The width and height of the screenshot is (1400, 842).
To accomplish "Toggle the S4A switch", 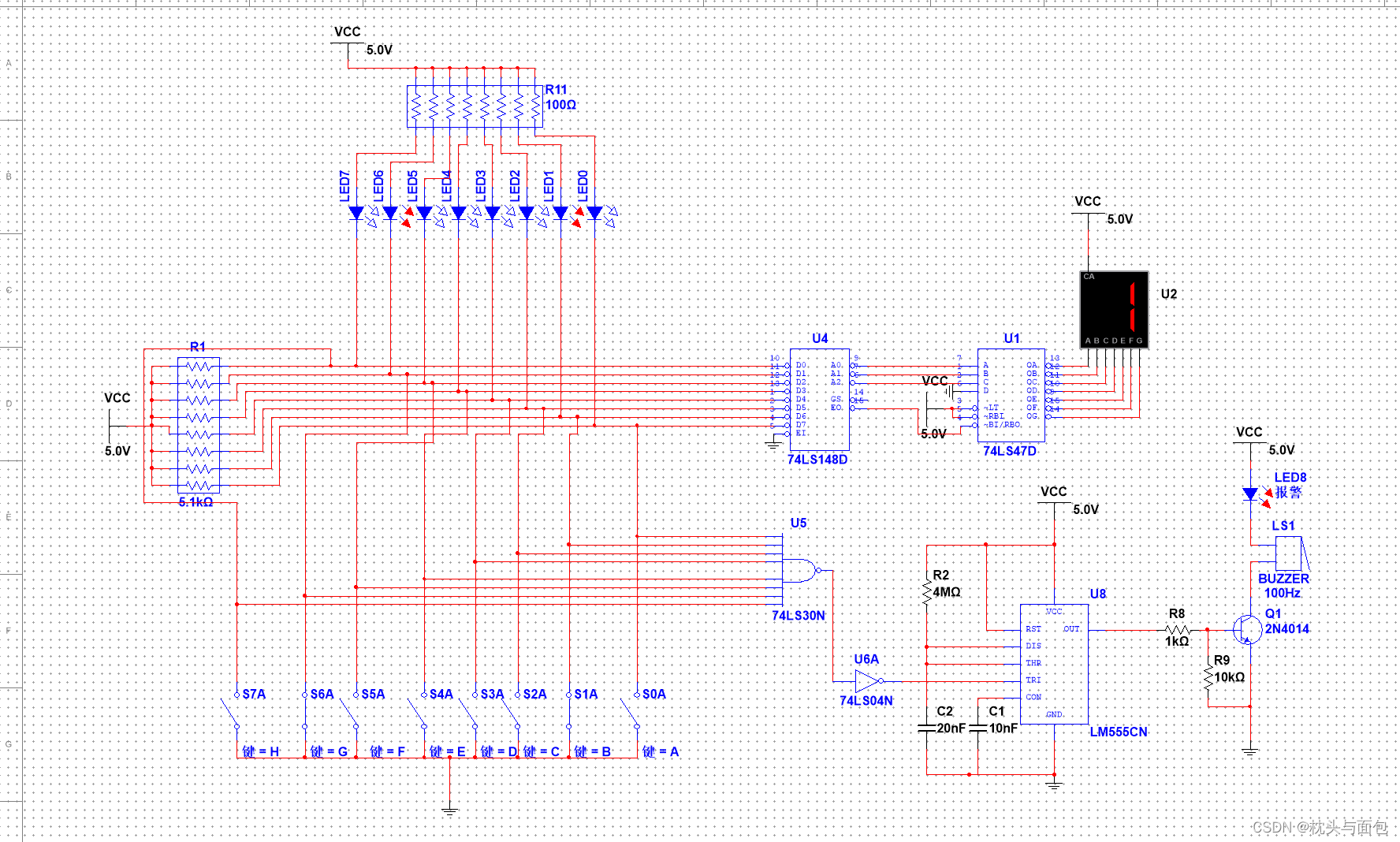I will 418,711.
